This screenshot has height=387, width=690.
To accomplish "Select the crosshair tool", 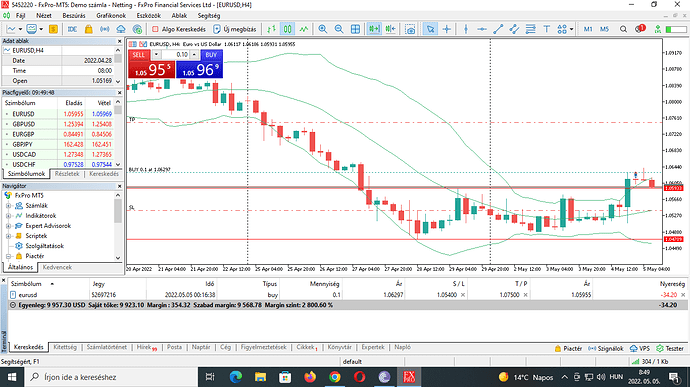I will coord(447,29).
